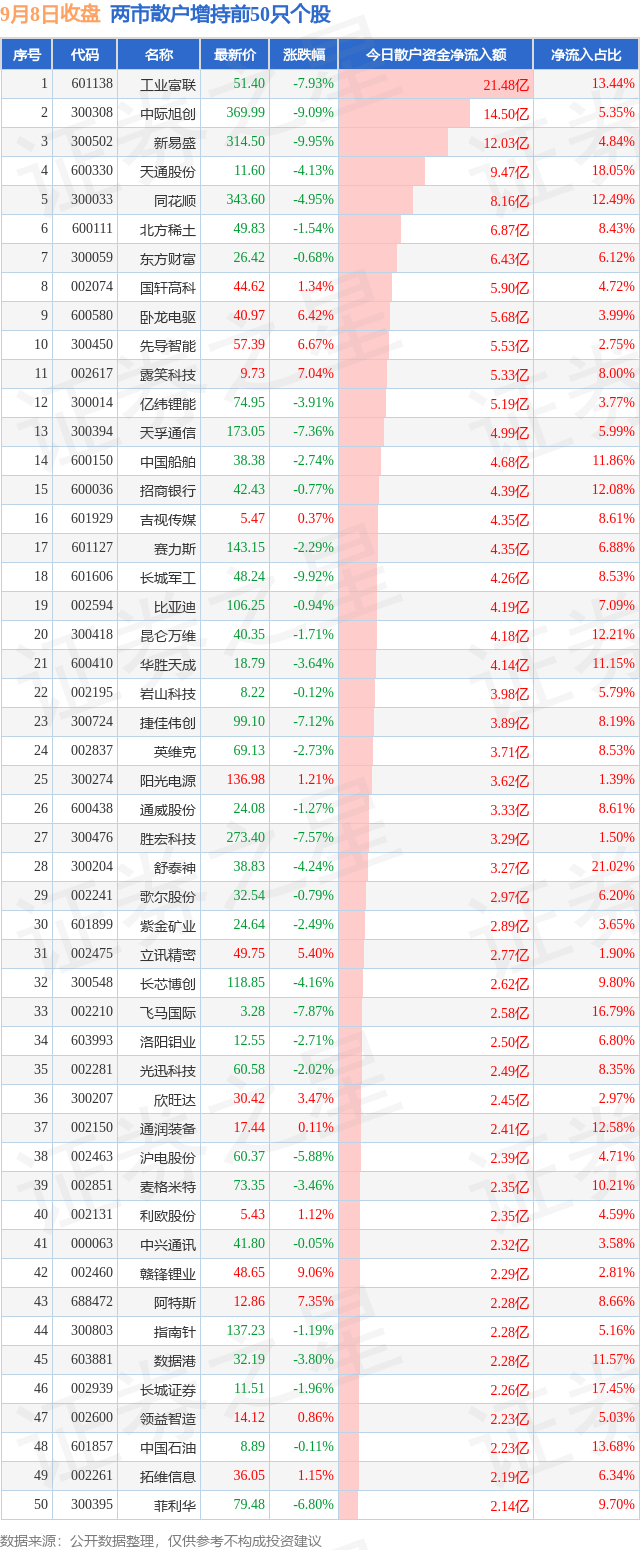Click stock name 飞马国际
The height and width of the screenshot is (1550, 640).
[168, 1012]
